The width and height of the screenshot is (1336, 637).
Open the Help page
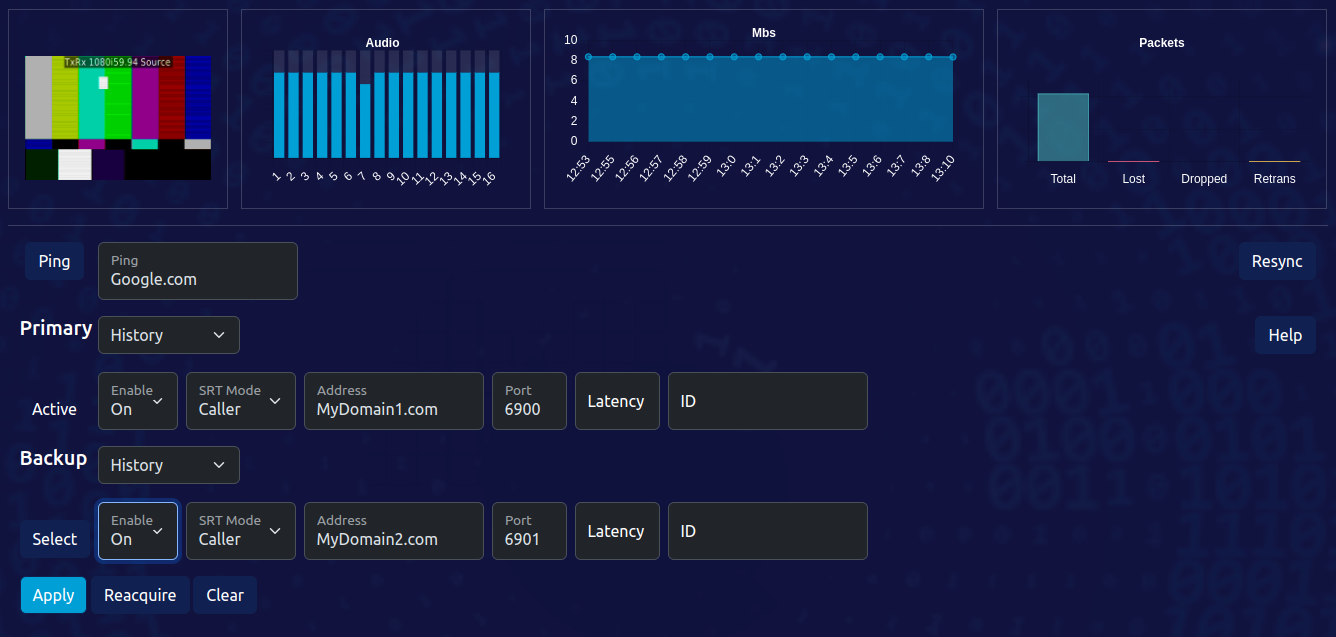1284,335
